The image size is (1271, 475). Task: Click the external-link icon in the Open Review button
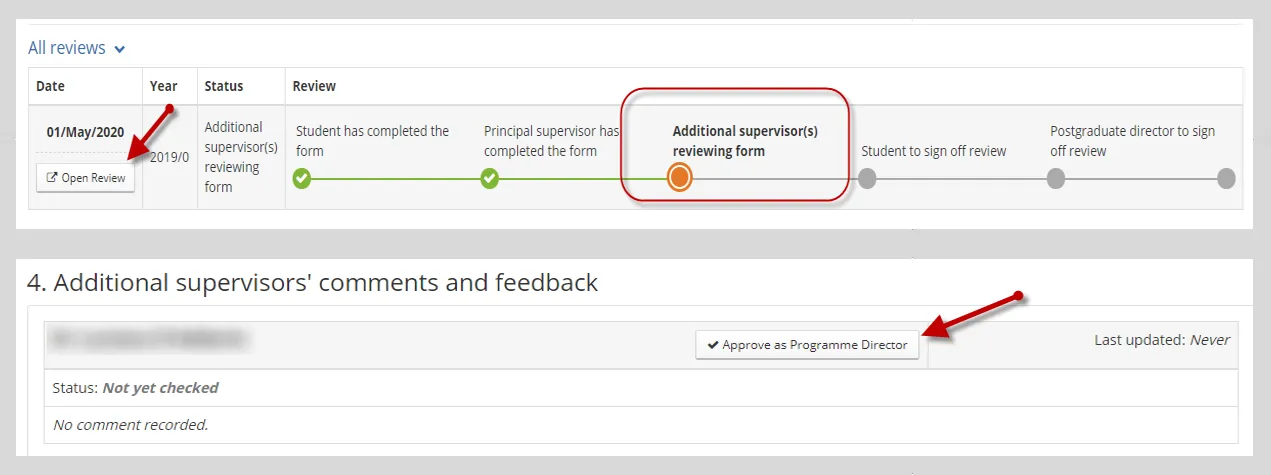click(52, 178)
